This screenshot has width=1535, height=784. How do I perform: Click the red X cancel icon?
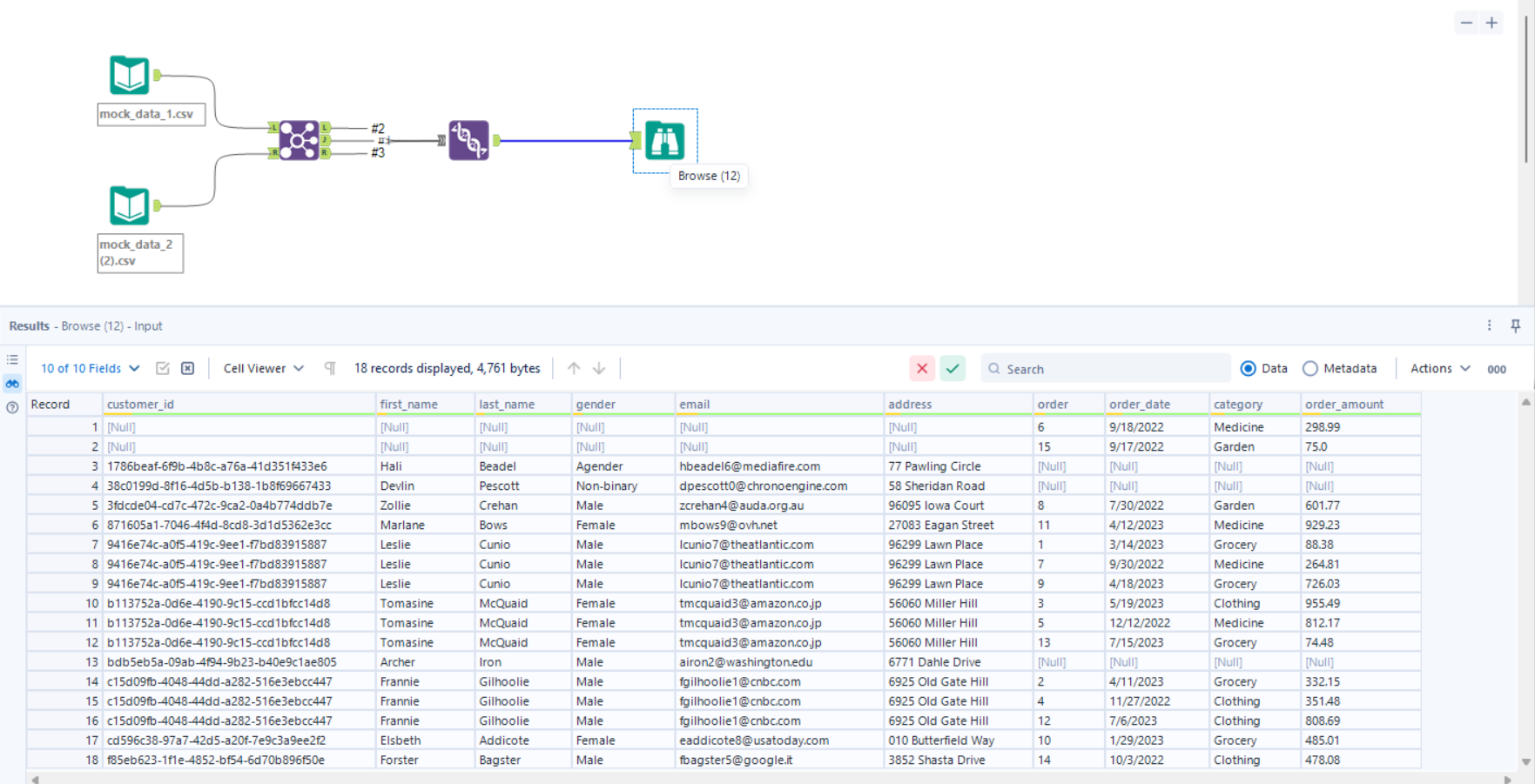[x=921, y=369]
